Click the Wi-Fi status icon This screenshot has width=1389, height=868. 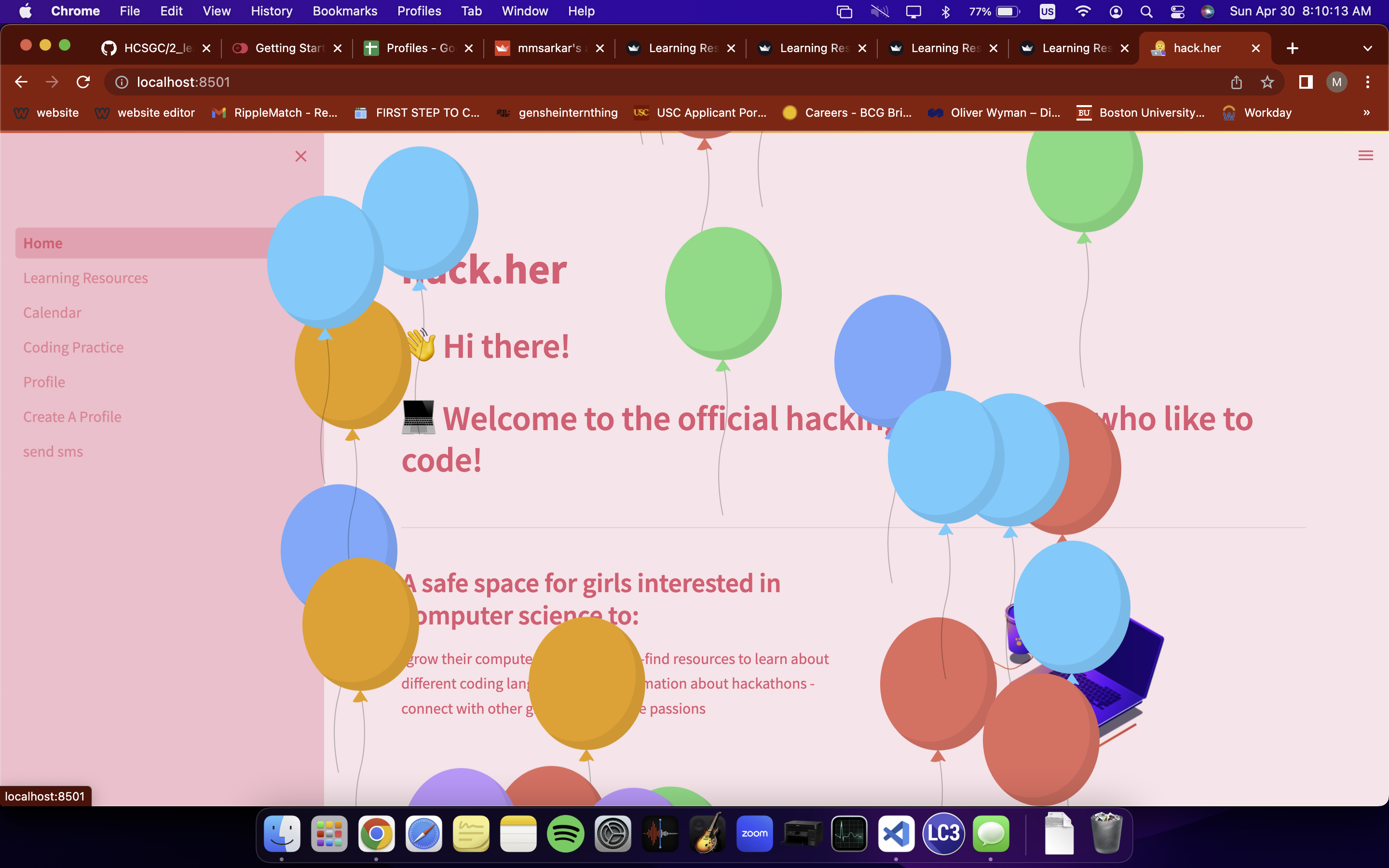tap(1082, 12)
